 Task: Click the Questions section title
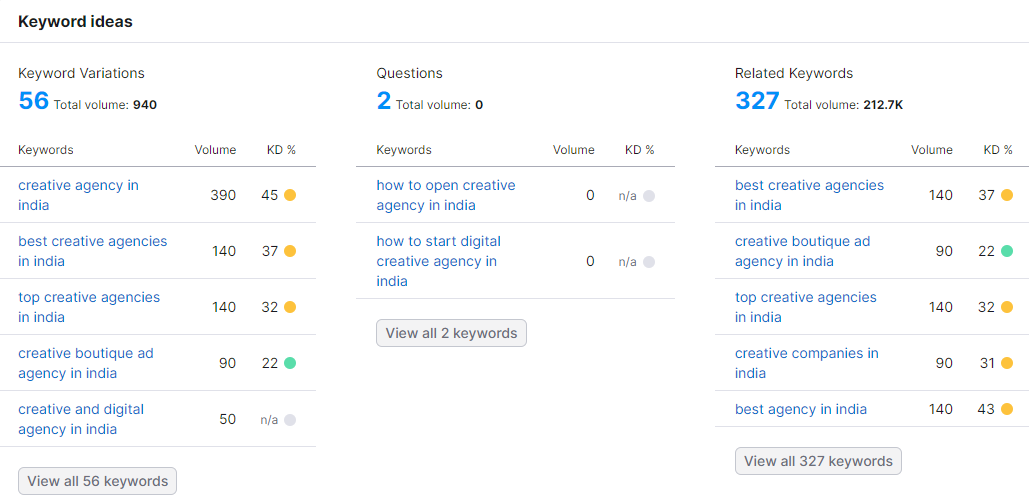pyautogui.click(x=410, y=73)
